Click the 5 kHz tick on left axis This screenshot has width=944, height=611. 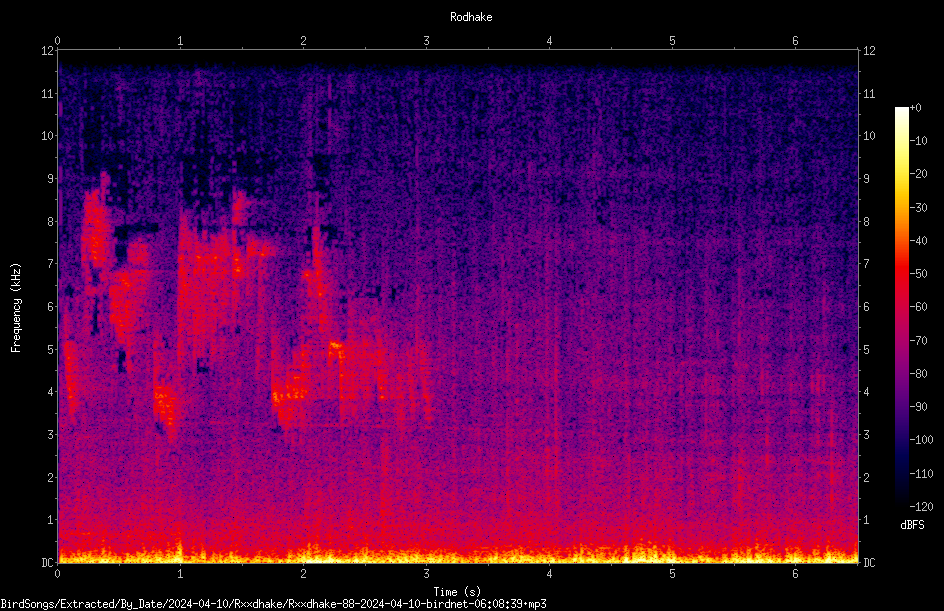coord(51,349)
